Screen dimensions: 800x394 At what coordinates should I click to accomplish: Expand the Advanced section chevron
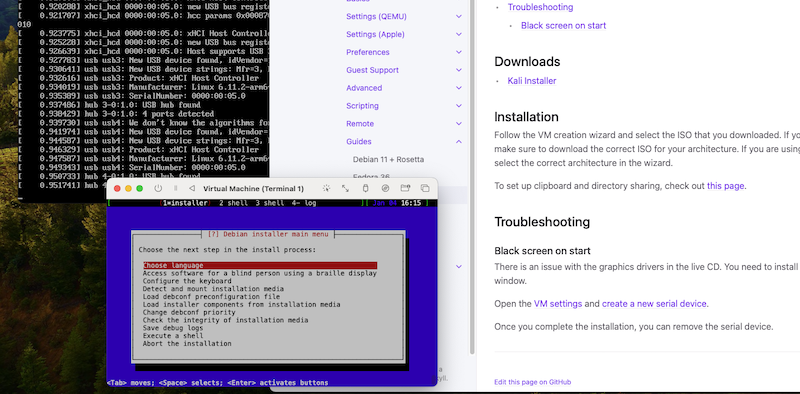(459, 88)
